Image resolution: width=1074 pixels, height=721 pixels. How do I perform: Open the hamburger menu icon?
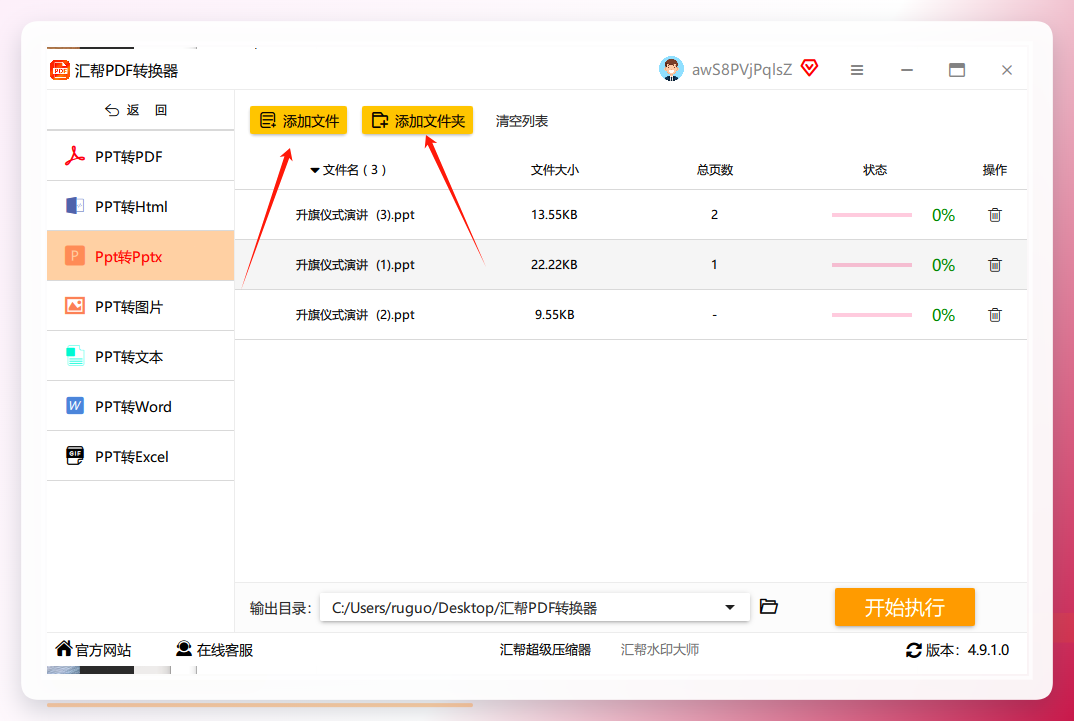[857, 70]
